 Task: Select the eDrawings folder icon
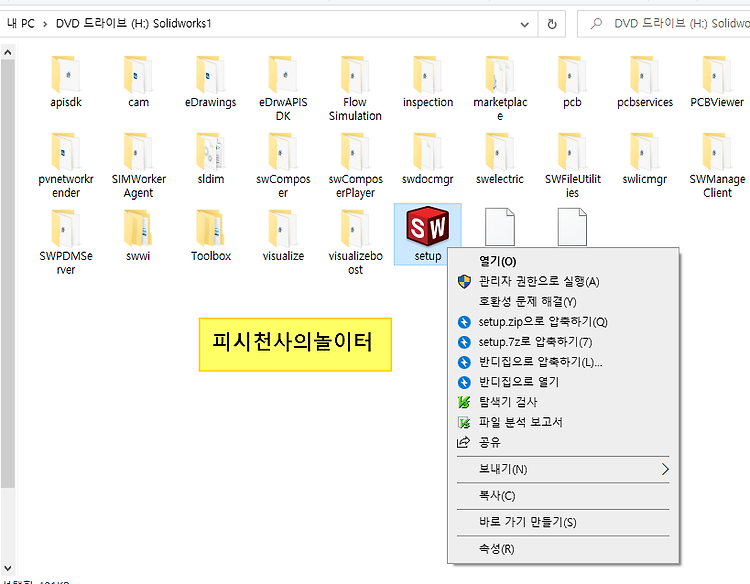click(210, 74)
